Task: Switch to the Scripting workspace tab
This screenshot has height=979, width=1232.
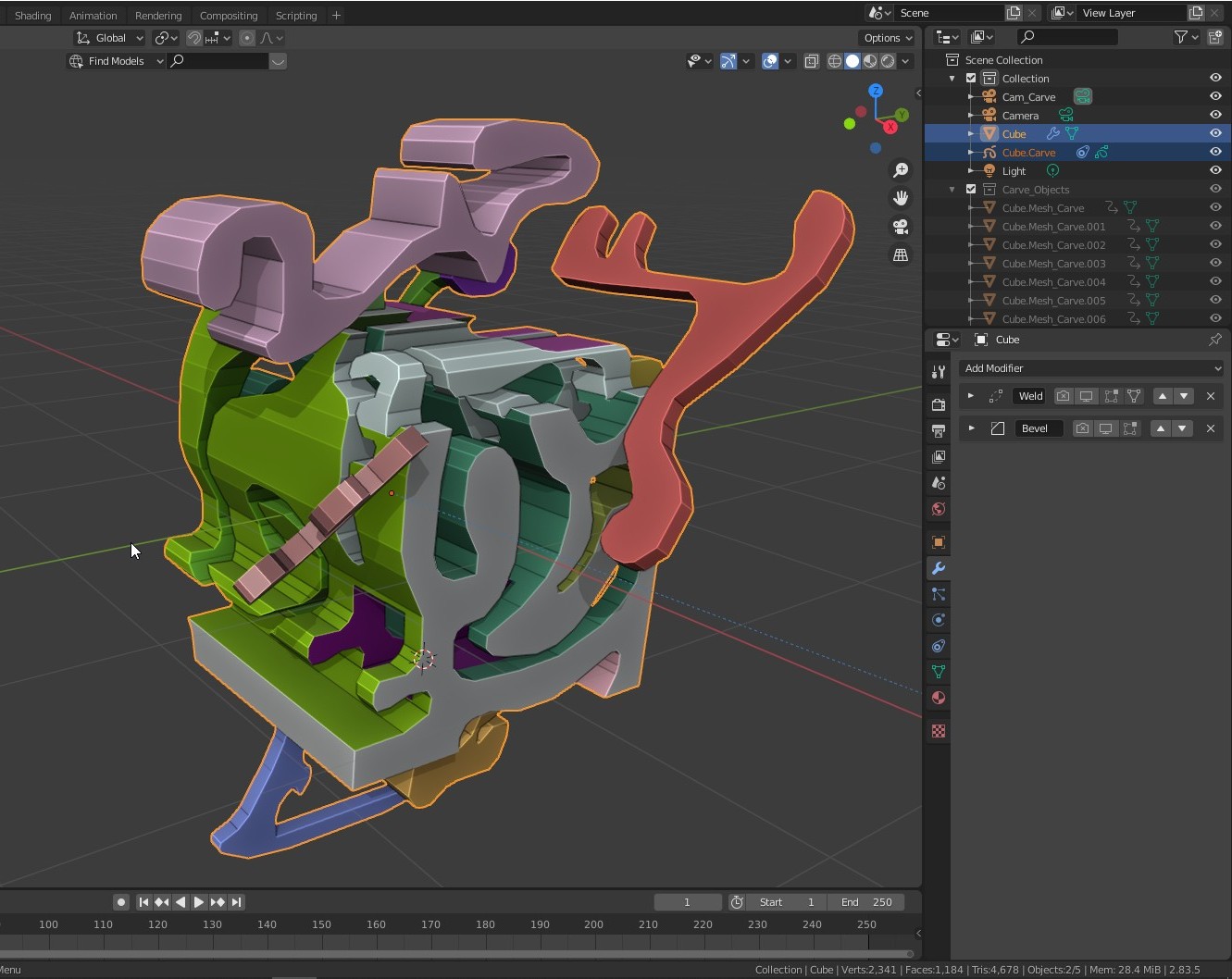Action: tap(296, 16)
